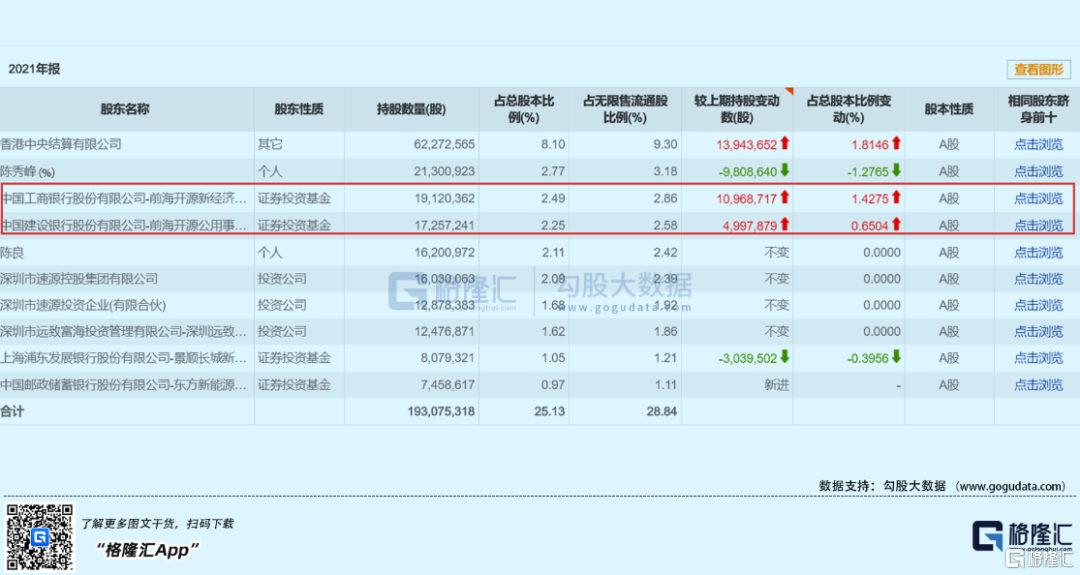
Task: Click total holdings value 193,075,318
Action: pyautogui.click(x=441, y=412)
